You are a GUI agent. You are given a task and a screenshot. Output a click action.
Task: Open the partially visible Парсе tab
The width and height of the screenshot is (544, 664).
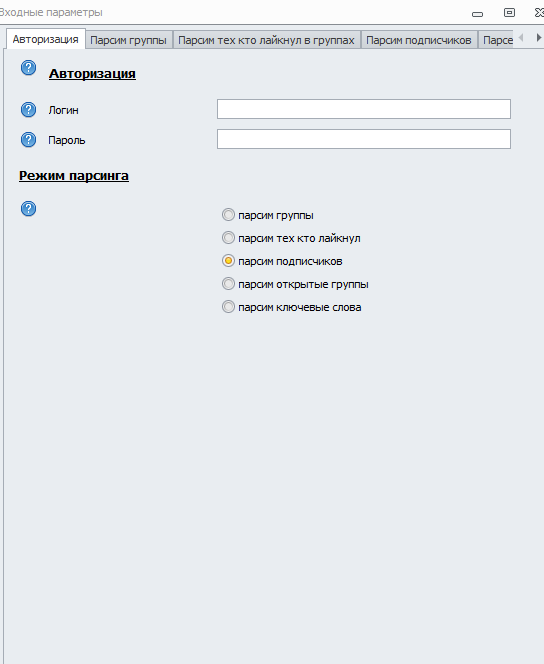(496, 40)
